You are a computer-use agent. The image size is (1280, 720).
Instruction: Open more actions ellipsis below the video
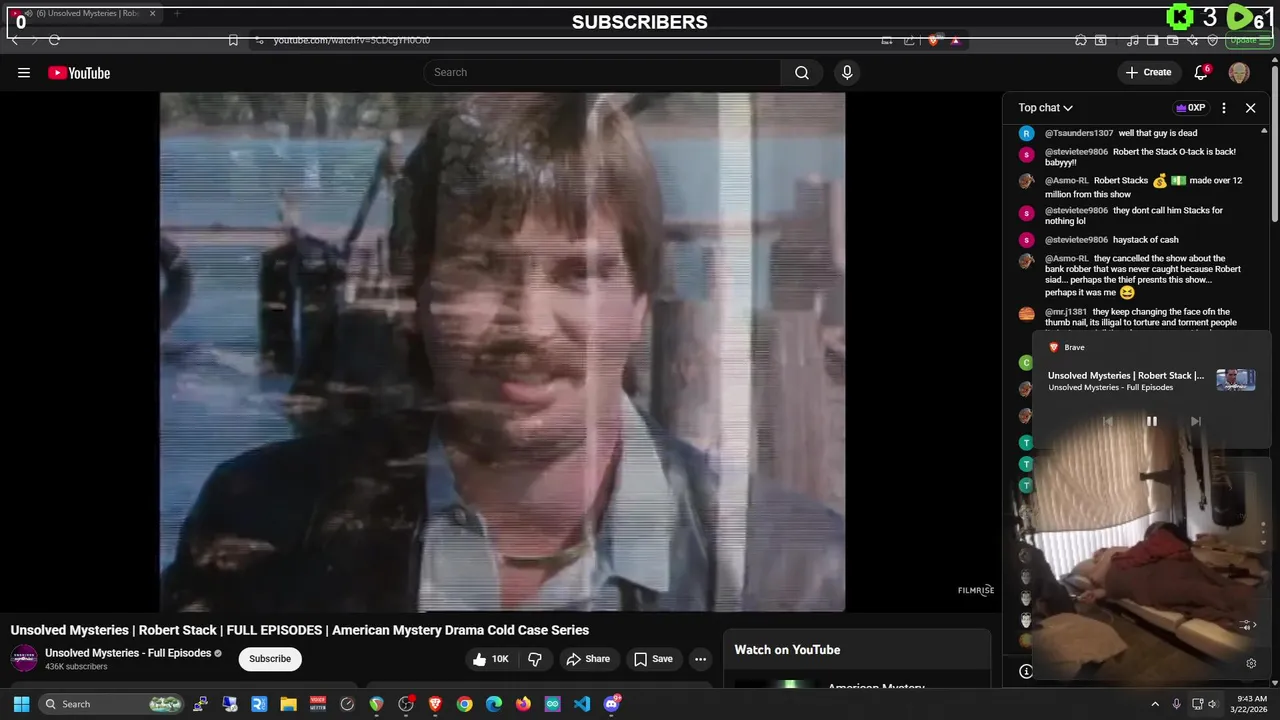[x=700, y=659]
